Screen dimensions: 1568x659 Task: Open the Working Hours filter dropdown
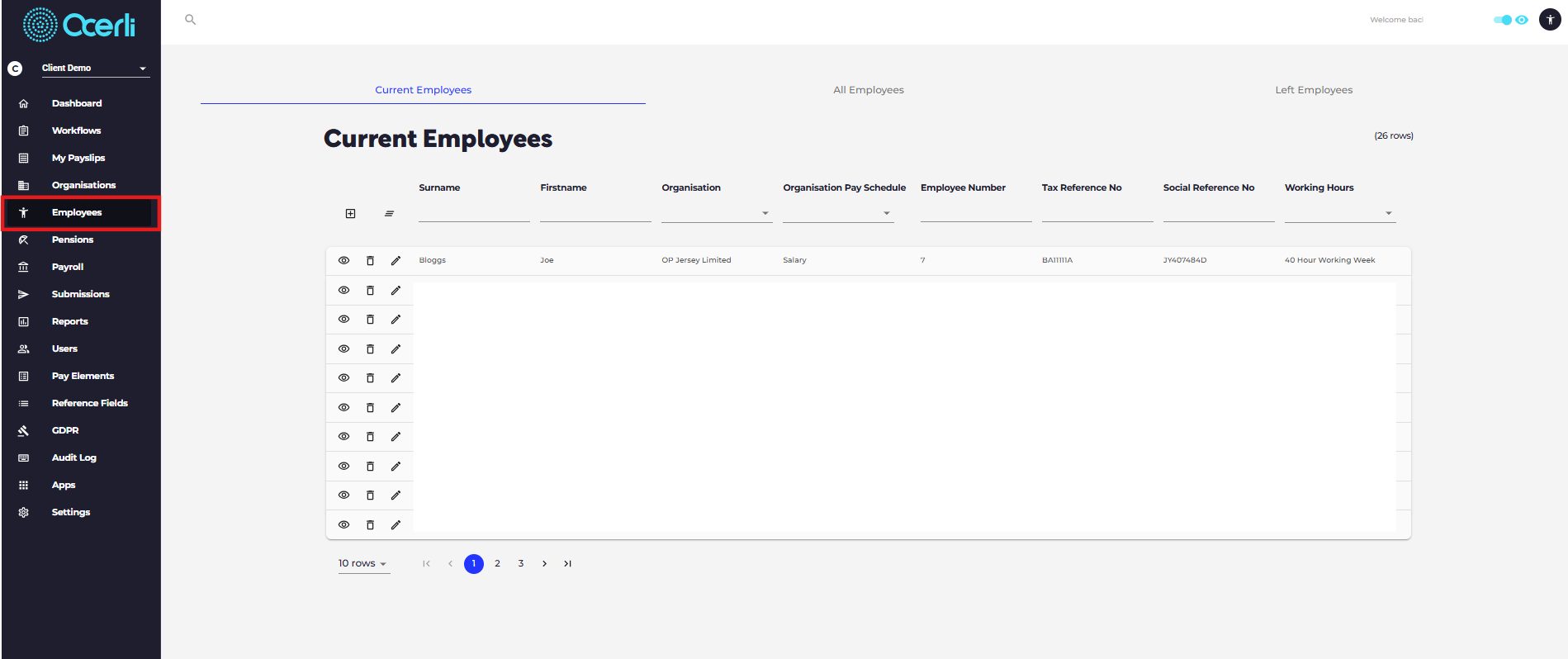click(x=1339, y=213)
